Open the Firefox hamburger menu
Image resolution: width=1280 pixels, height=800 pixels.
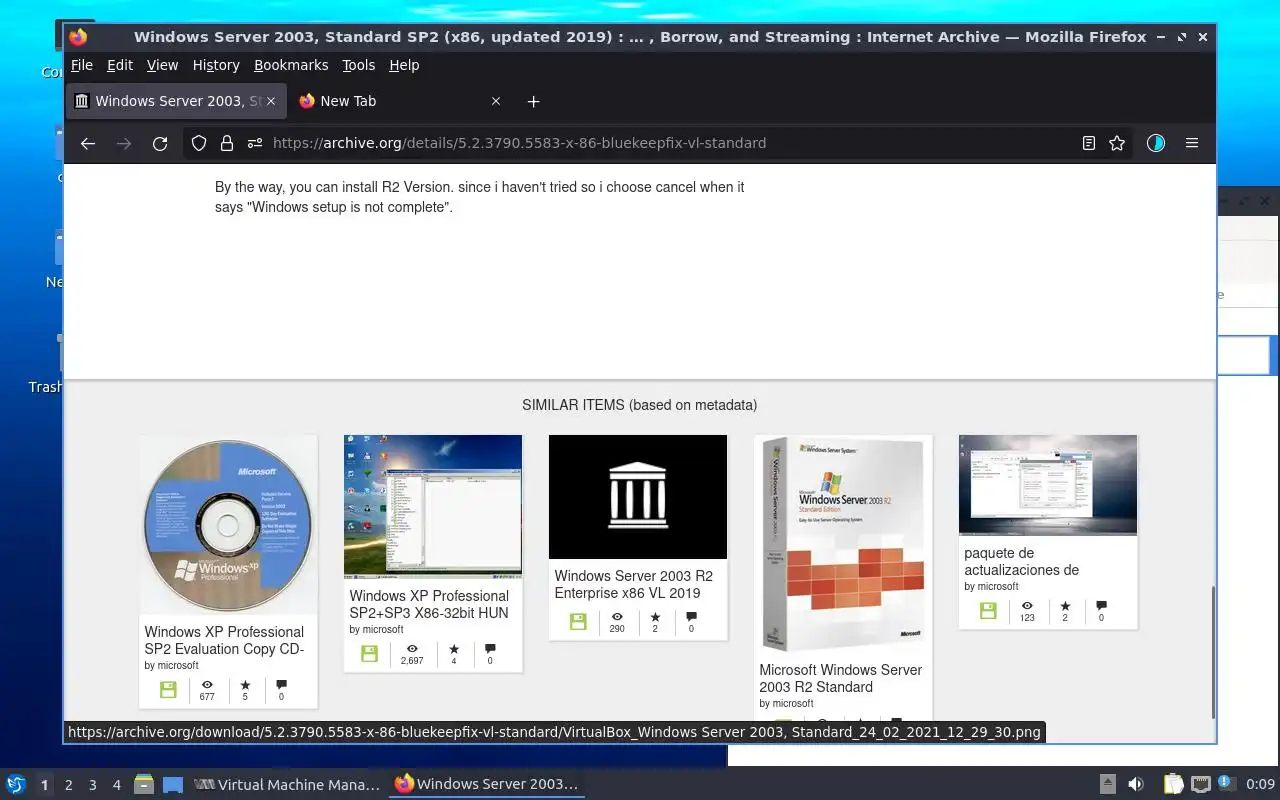pos(1192,143)
